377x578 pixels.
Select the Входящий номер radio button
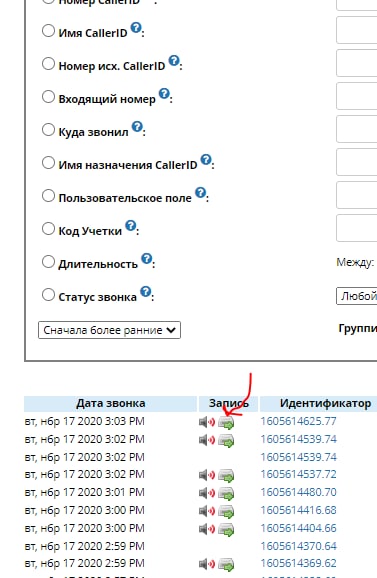coord(48,97)
